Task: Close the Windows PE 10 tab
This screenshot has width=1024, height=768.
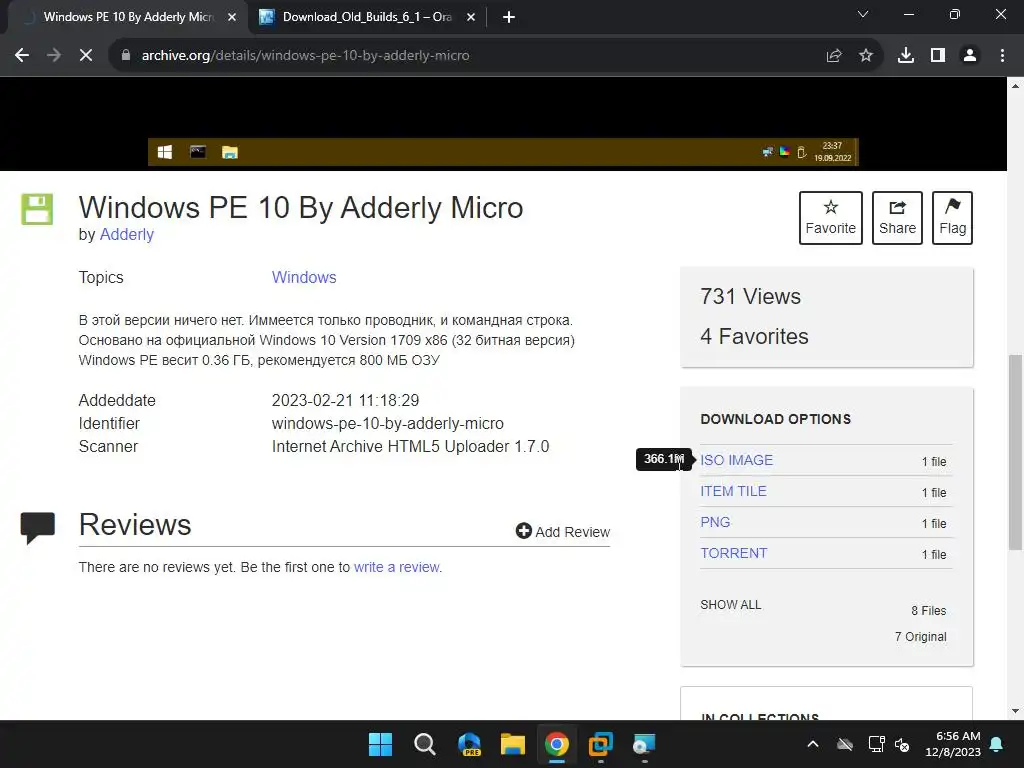Action: [x=232, y=17]
